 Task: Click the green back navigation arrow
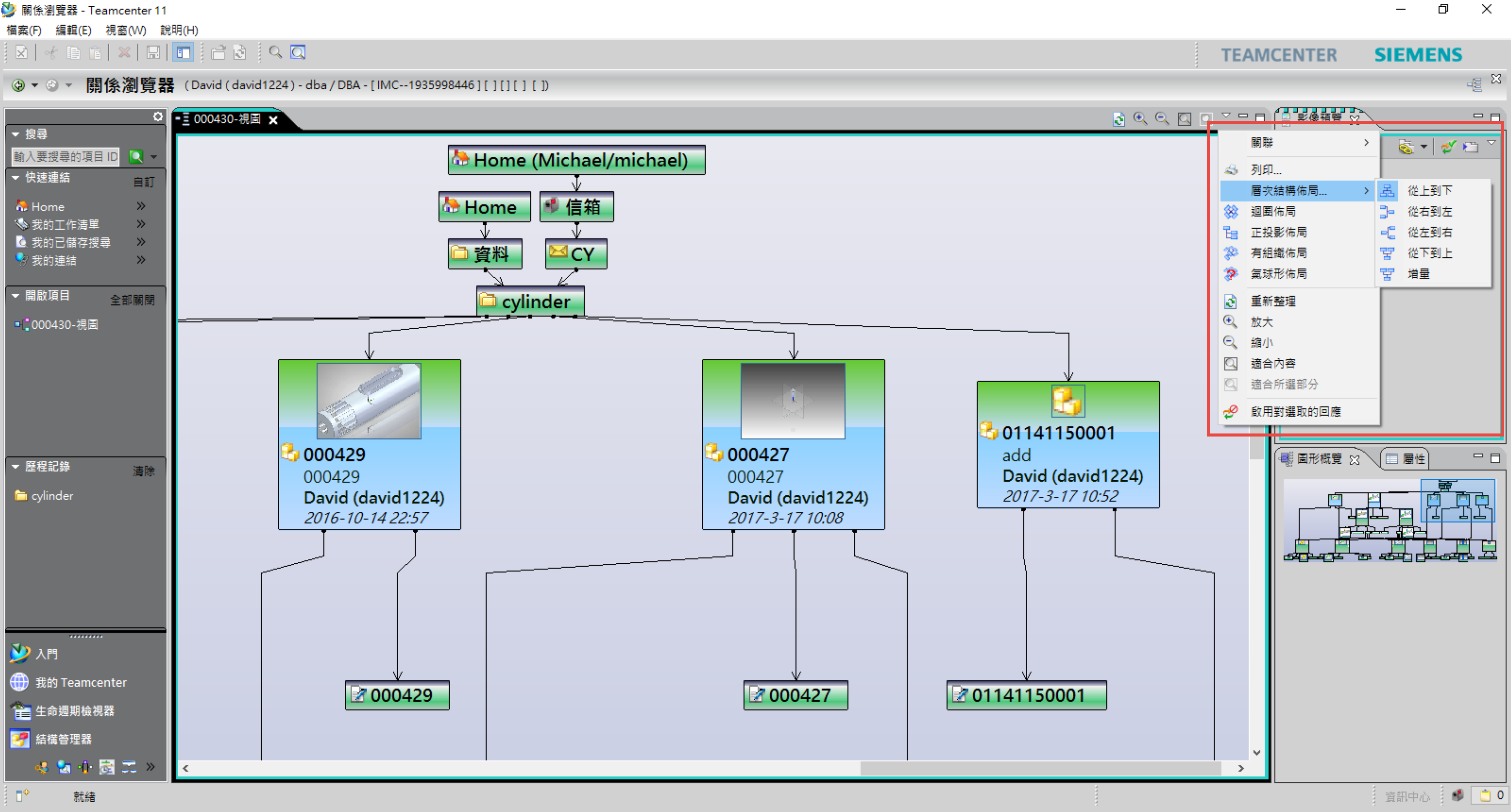click(18, 85)
